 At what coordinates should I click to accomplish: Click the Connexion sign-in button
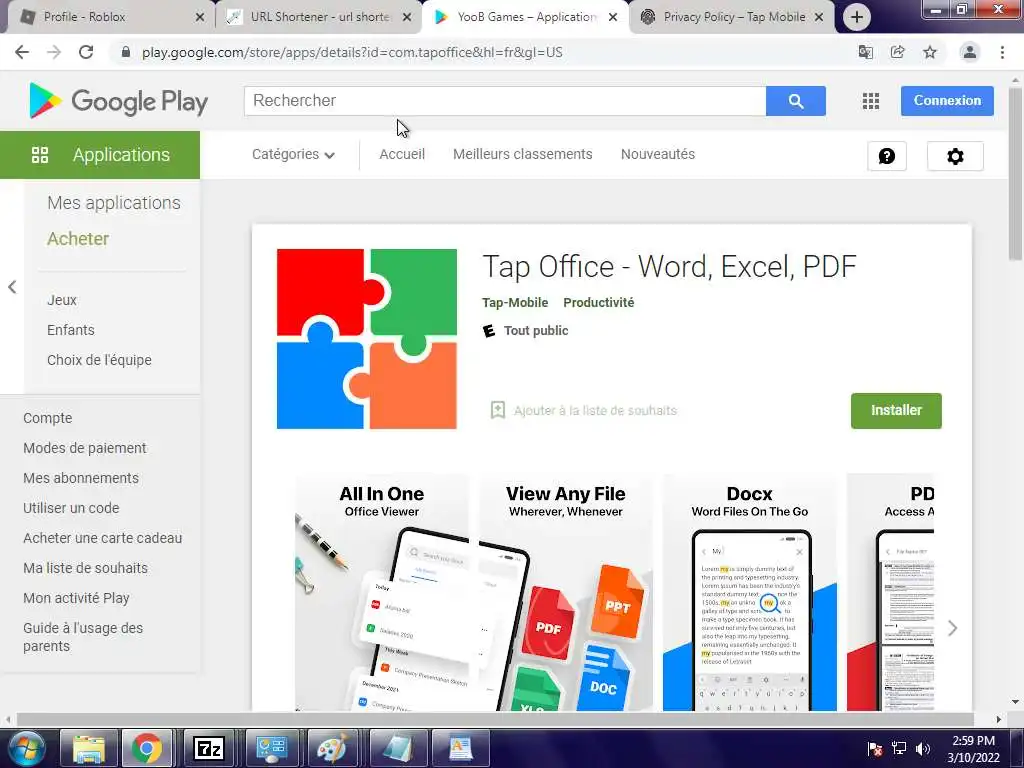[x=947, y=101]
